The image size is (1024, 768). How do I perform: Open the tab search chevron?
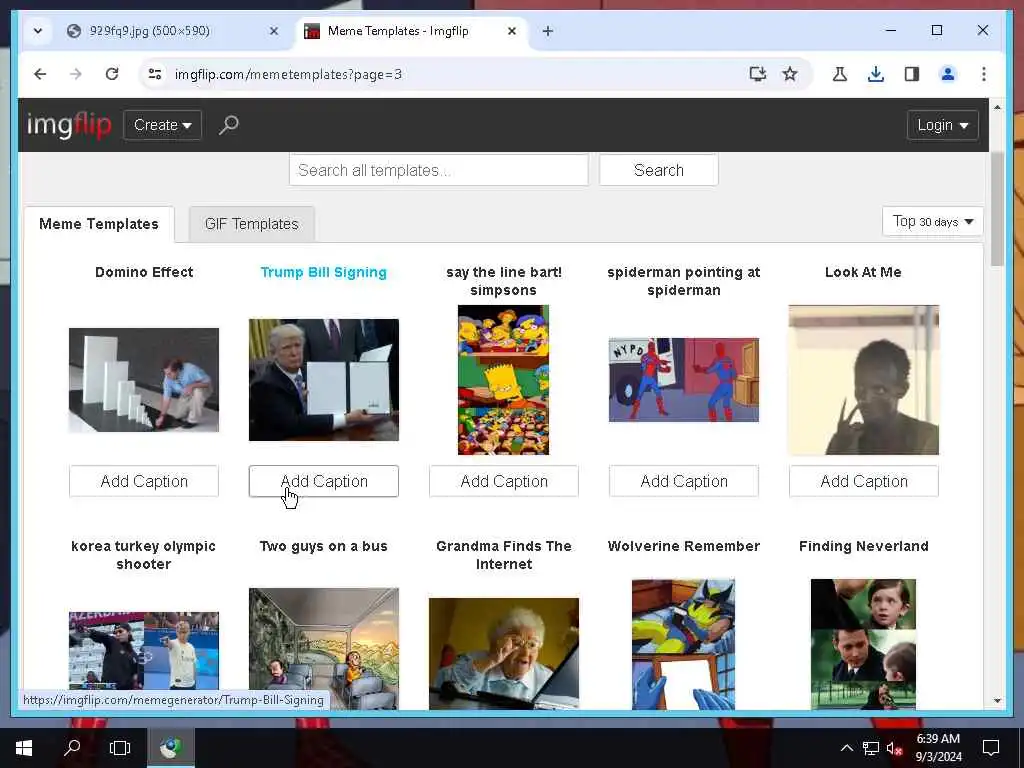(x=38, y=31)
